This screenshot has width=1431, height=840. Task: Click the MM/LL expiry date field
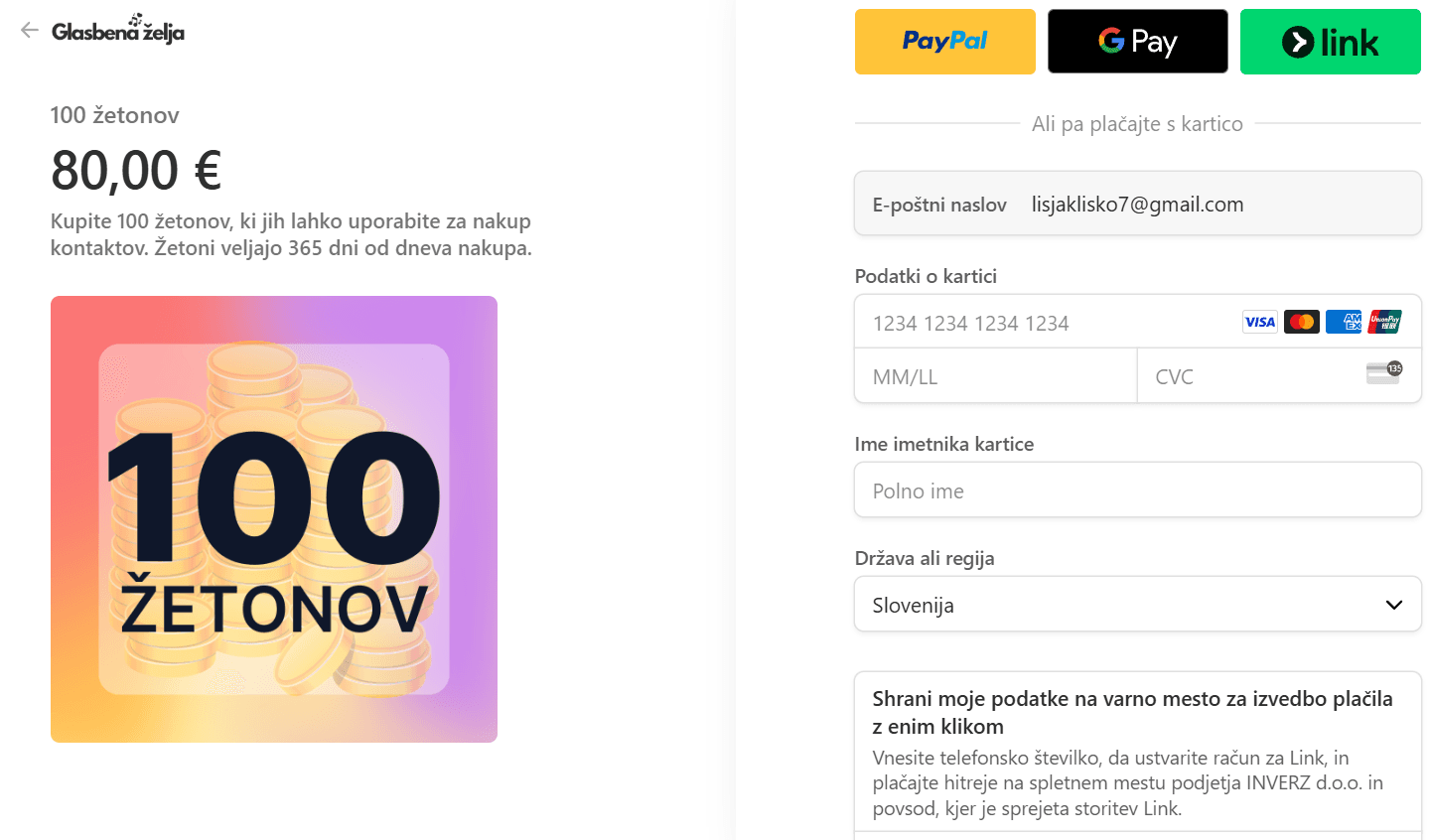pos(995,376)
